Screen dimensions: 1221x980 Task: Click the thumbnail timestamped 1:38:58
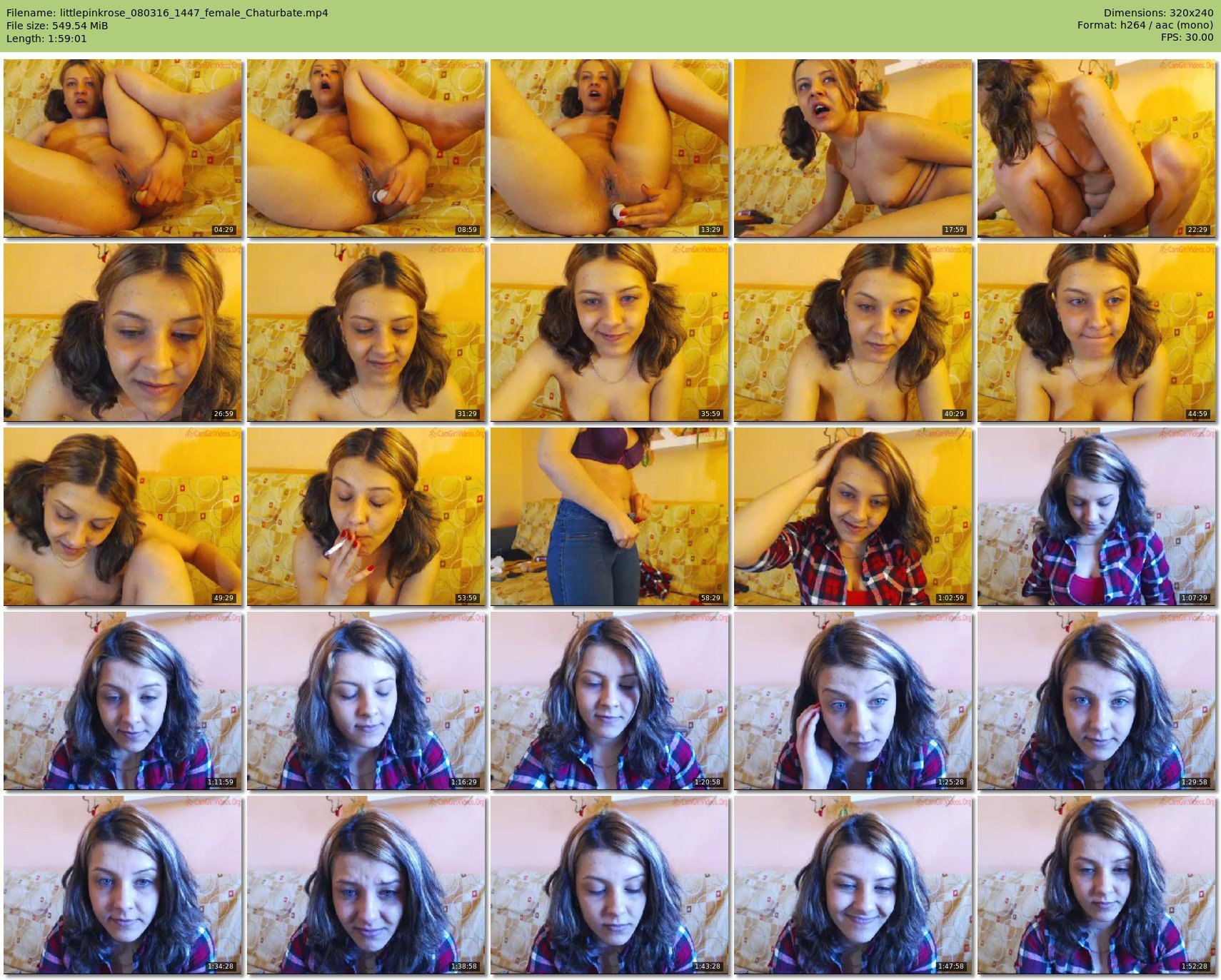coord(366,884)
